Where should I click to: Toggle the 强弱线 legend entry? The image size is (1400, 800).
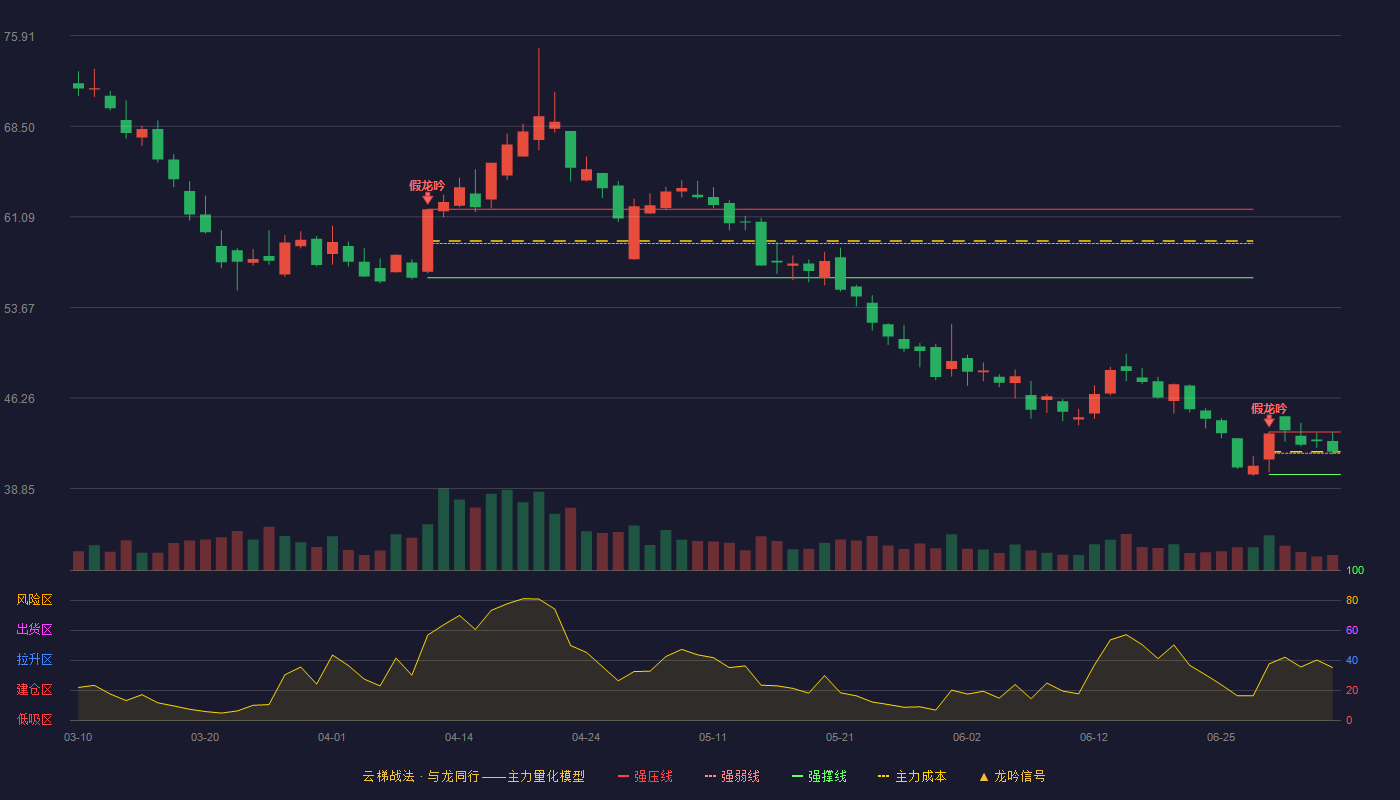pos(732,776)
